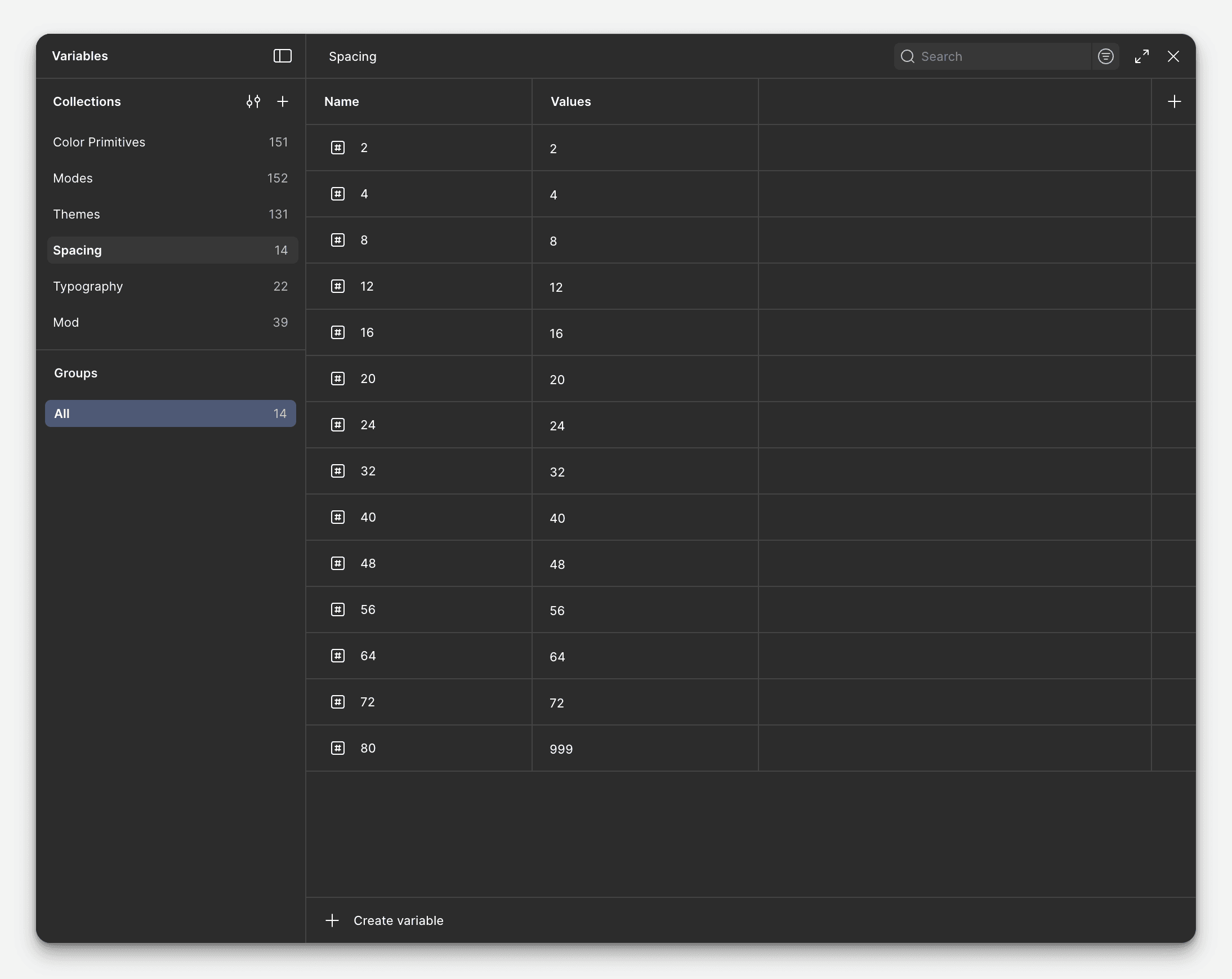This screenshot has height=979, width=1232.
Task: Click number type icon for variable 2
Action: coord(338,148)
